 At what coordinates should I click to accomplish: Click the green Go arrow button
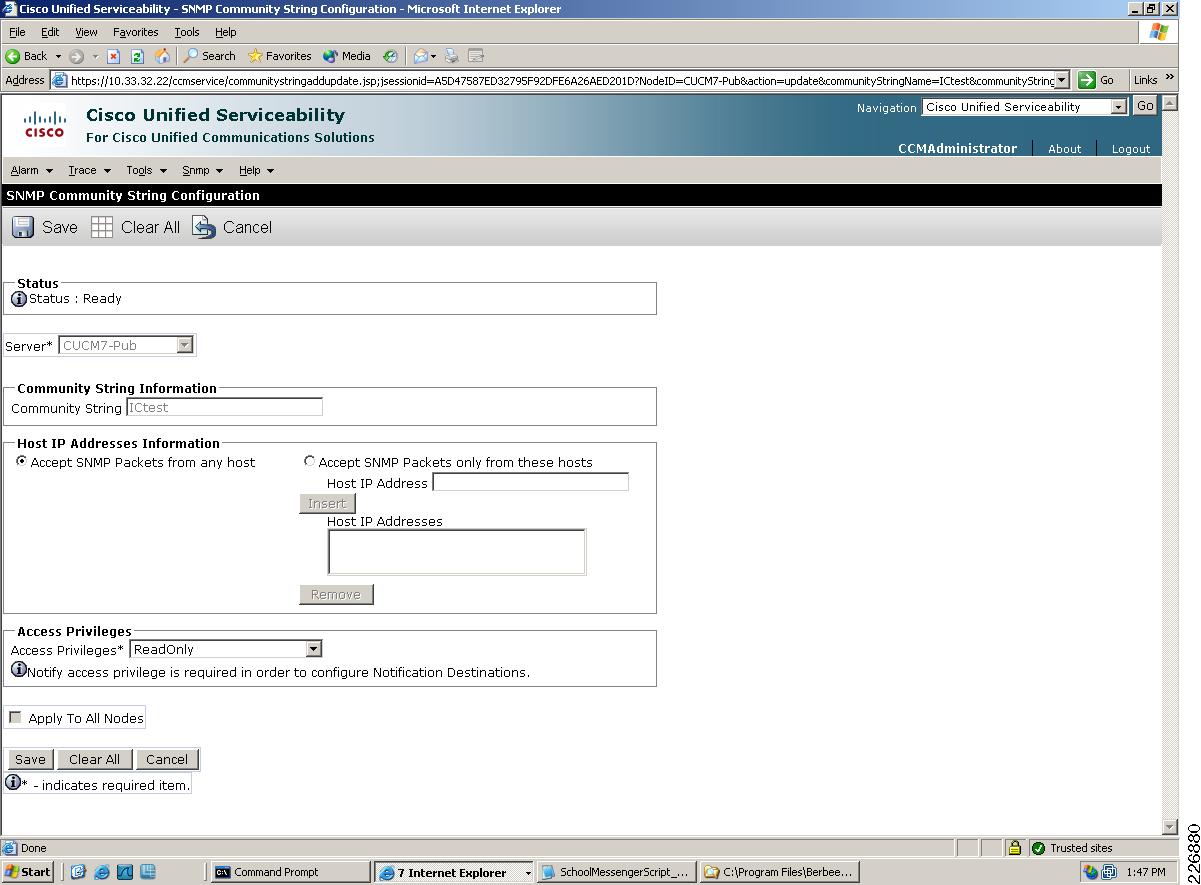pyautogui.click(x=1087, y=80)
